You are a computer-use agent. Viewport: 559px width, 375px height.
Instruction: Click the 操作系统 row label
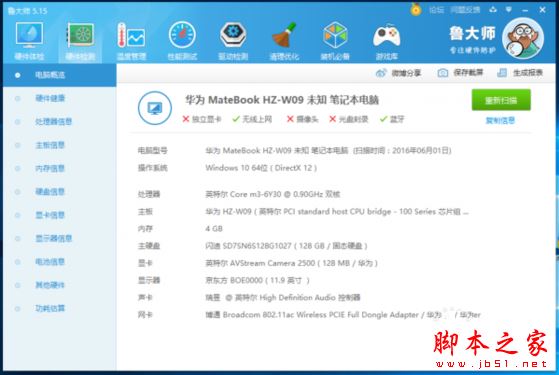click(153, 168)
